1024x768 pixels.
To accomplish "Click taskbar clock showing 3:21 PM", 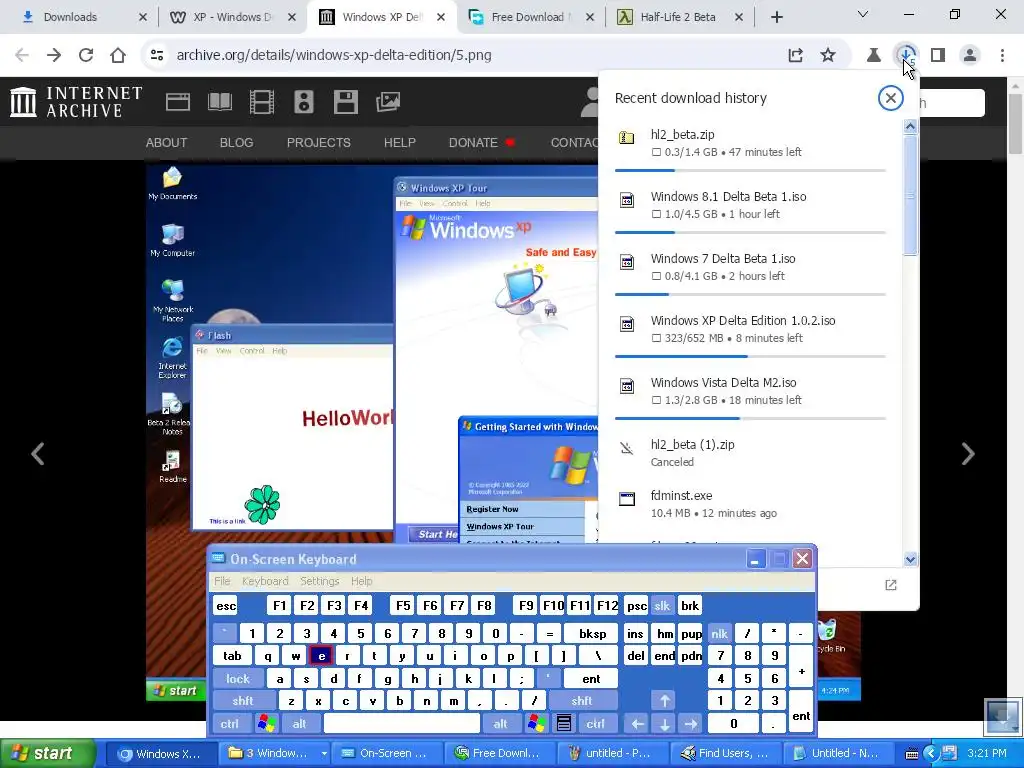I will (987, 753).
